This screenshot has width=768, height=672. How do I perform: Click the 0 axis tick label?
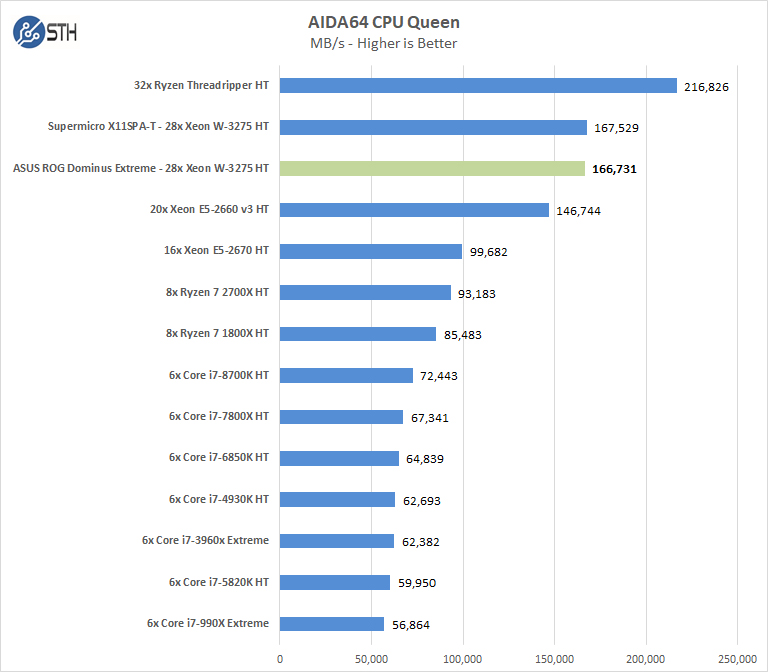click(x=280, y=659)
